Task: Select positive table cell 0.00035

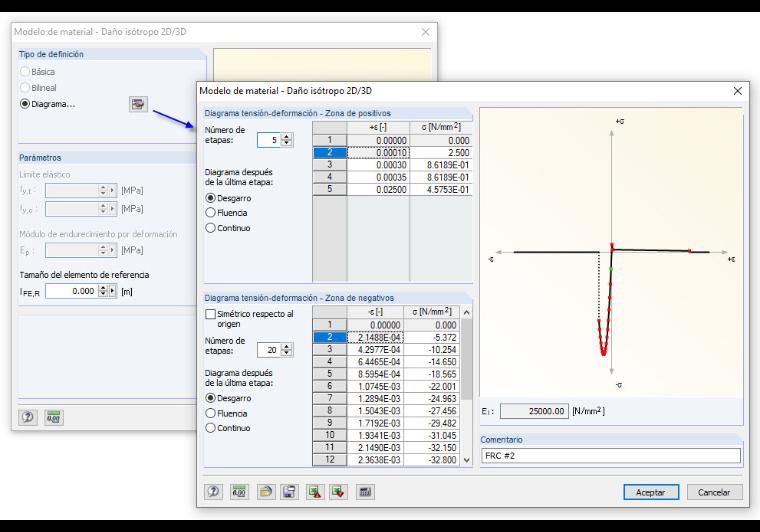Action: (x=378, y=177)
